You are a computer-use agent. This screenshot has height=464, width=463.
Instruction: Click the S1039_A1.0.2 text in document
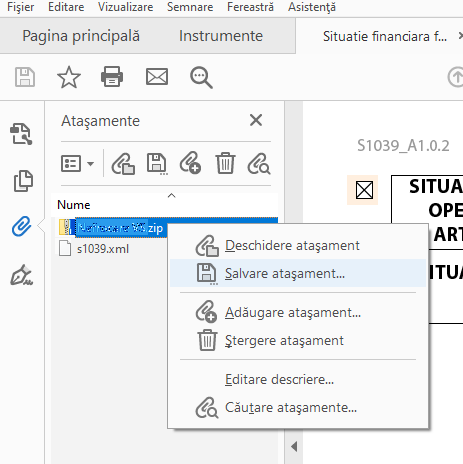coord(403,146)
